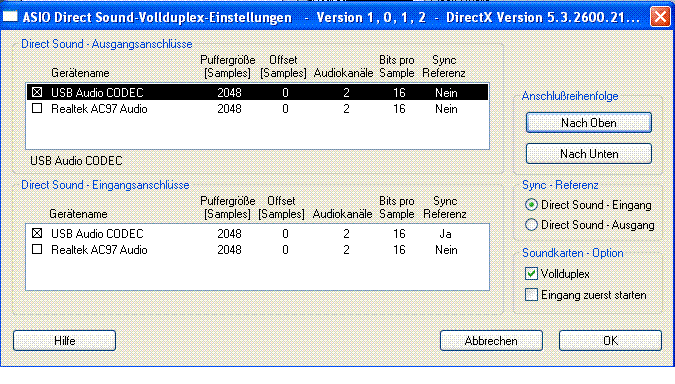This screenshot has width=675, height=384.
Task: Click offset 0 of output USB Audio CODEC
Action: pos(285,93)
